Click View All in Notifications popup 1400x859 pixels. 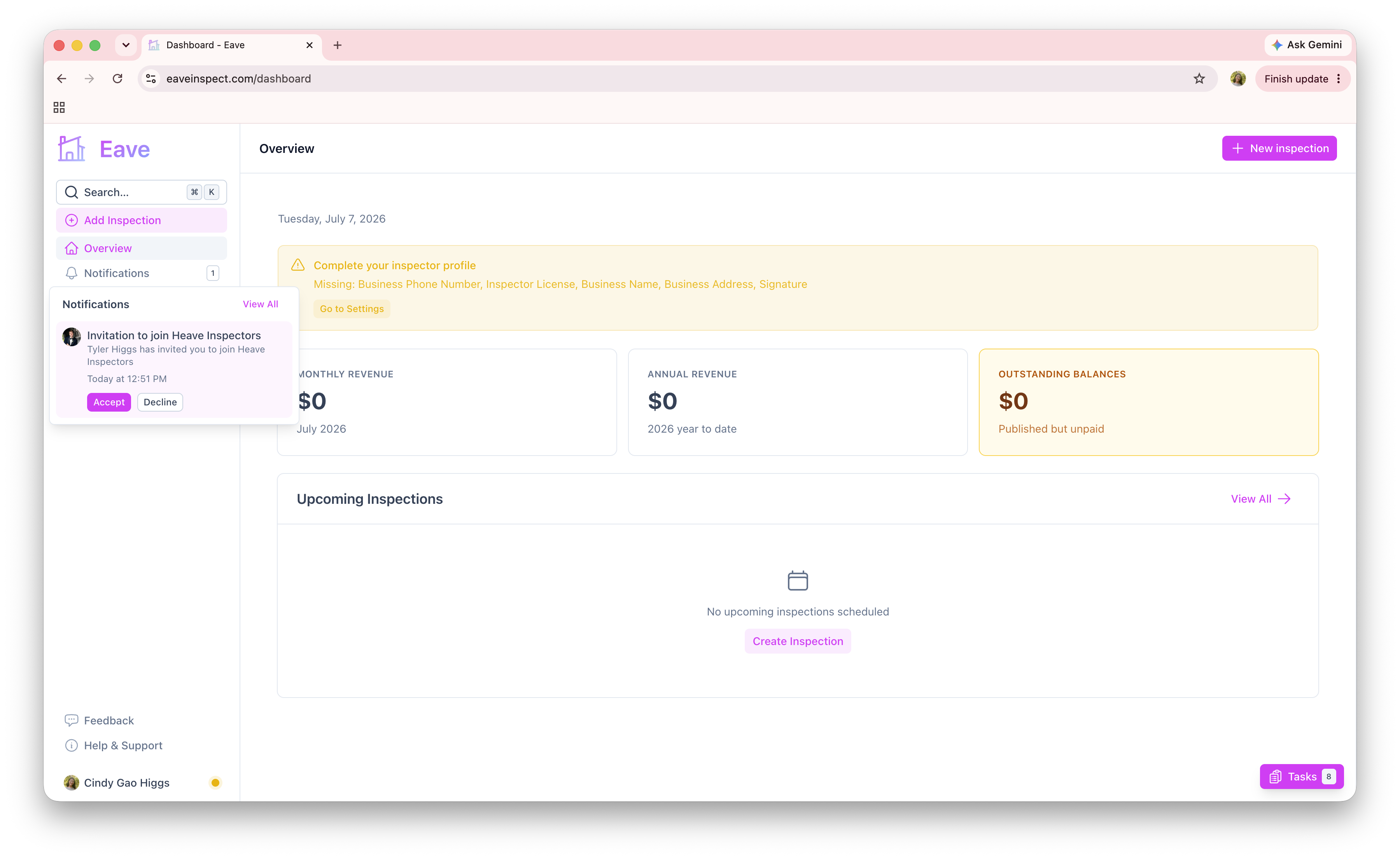(x=261, y=304)
